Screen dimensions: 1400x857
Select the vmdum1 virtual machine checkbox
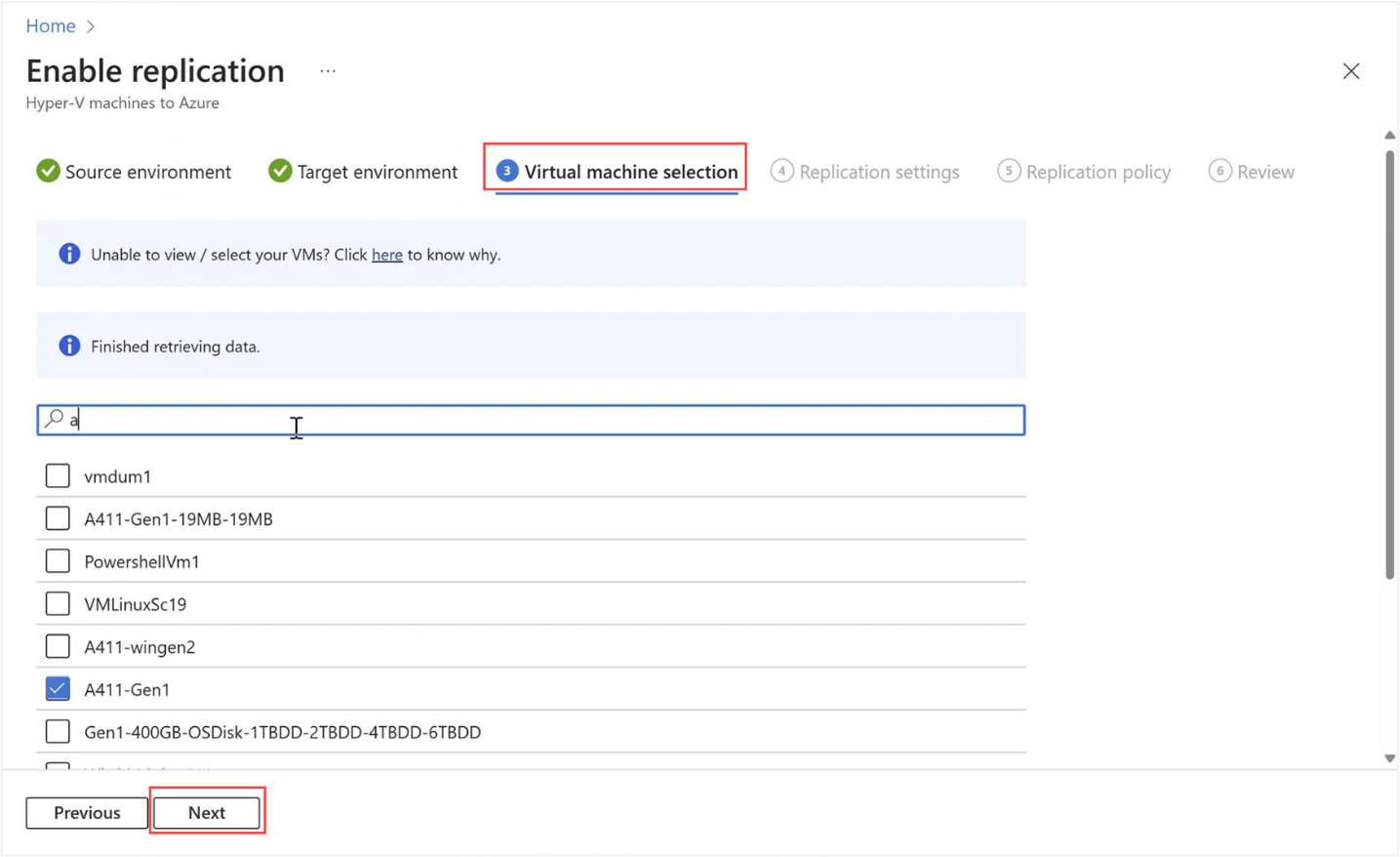[x=58, y=475]
